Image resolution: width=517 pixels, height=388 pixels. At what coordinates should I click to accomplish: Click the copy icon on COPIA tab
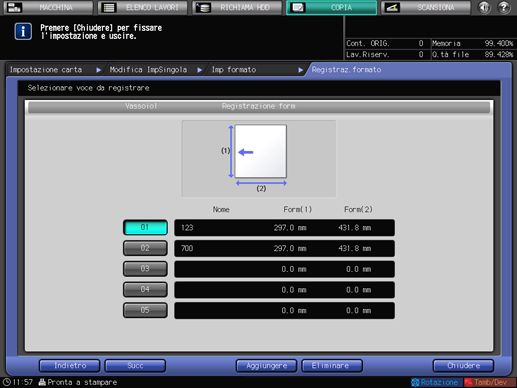click(298, 7)
